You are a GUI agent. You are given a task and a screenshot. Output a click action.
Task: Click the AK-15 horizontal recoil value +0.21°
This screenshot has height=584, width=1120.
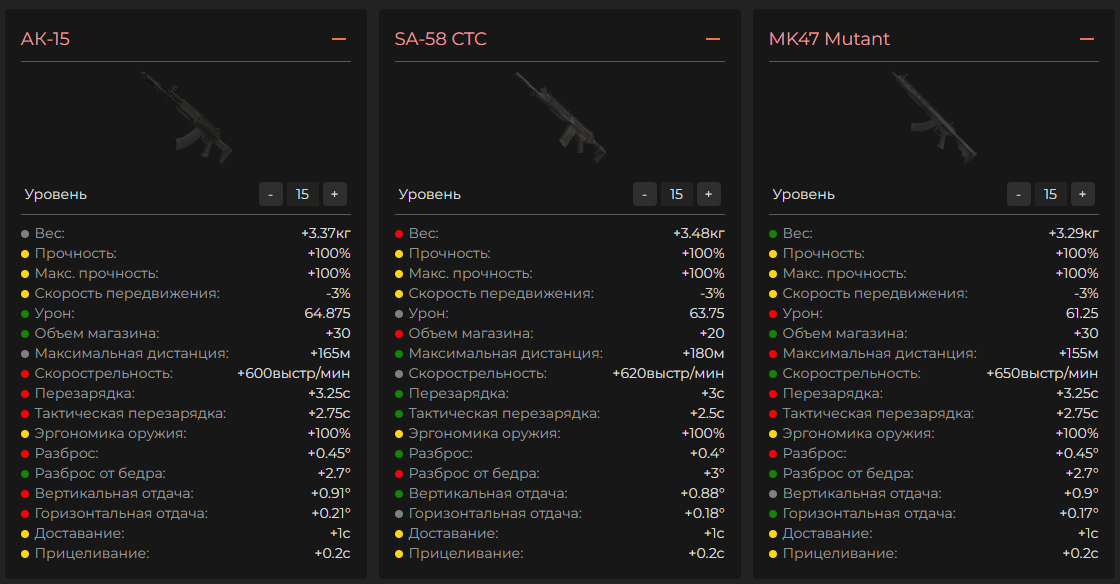point(331,513)
